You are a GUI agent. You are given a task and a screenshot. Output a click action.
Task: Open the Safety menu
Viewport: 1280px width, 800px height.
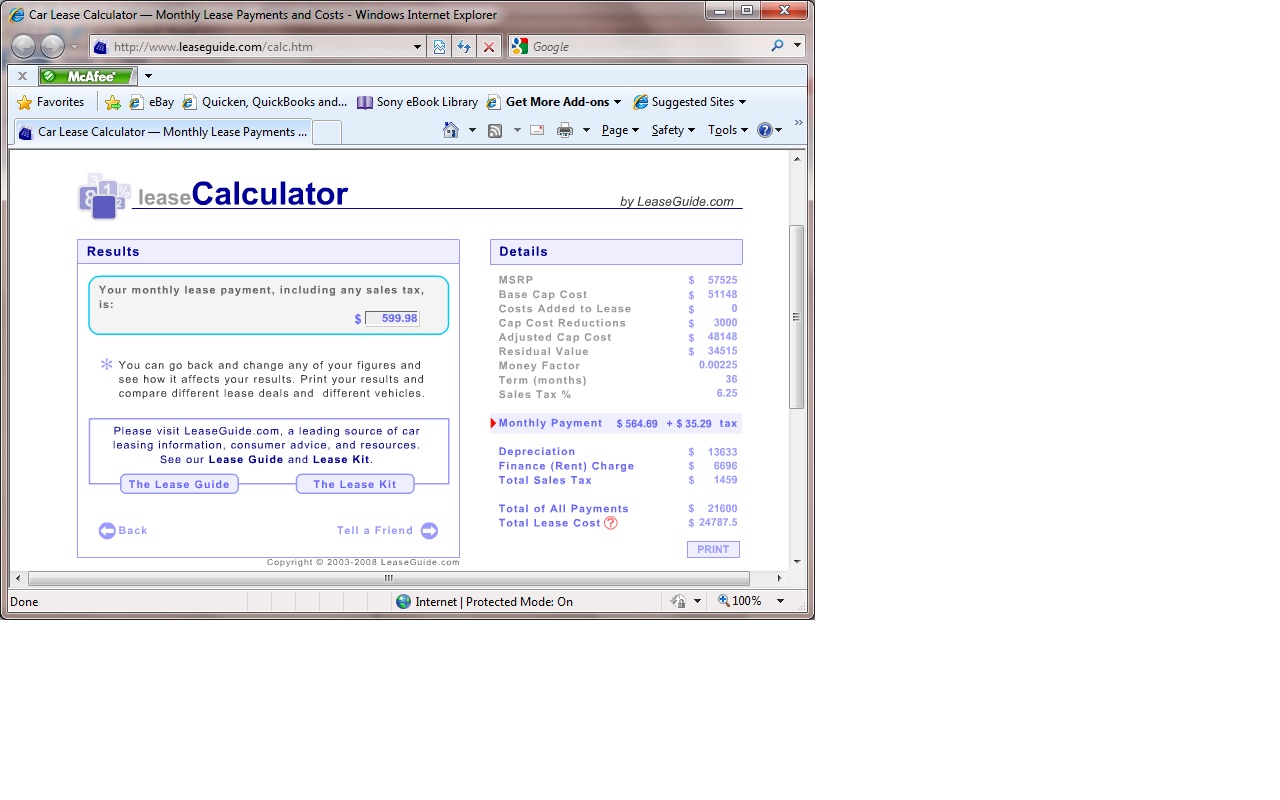pos(672,130)
